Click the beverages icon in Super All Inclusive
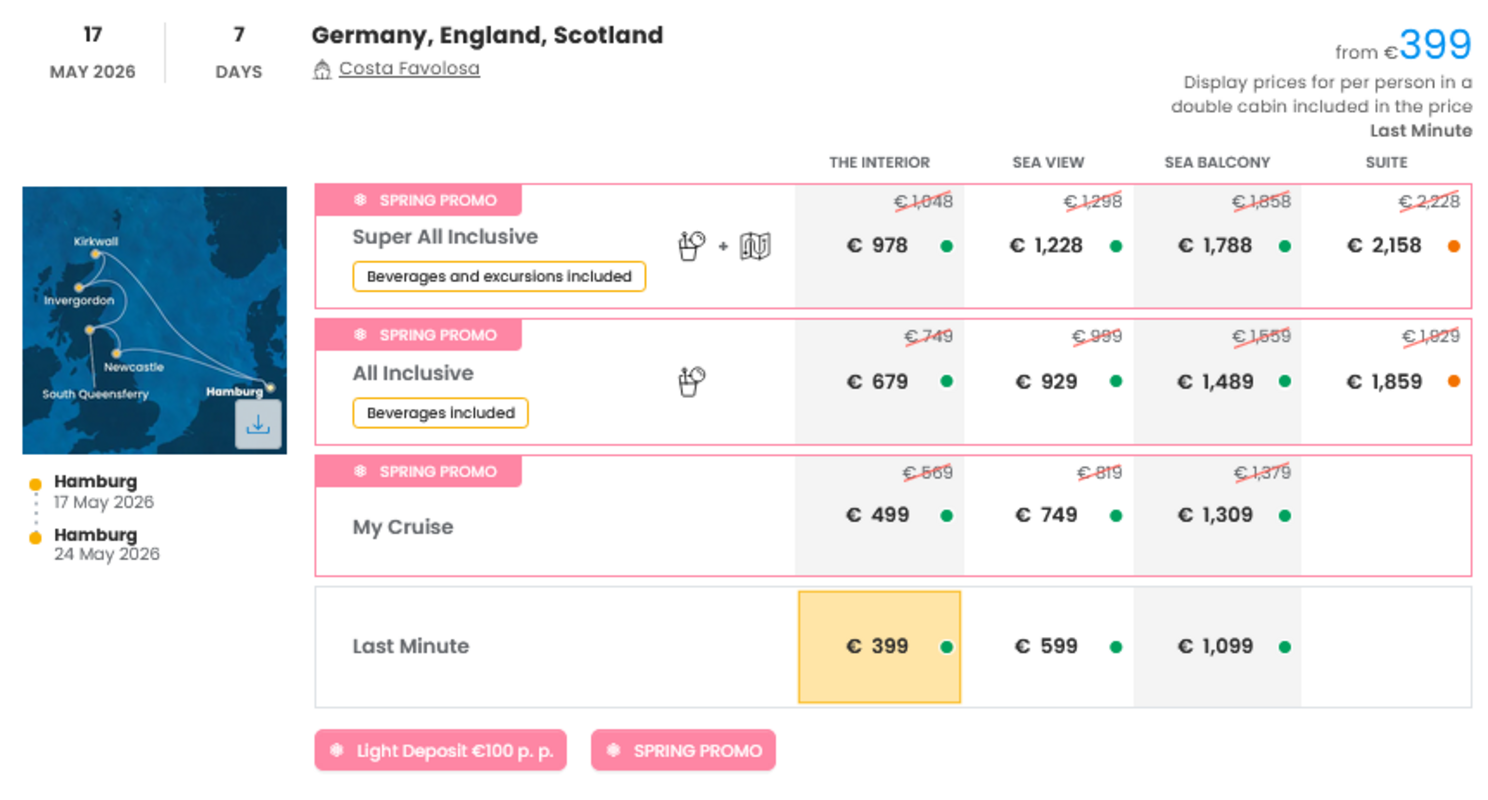This screenshot has height=800, width=1488. click(x=691, y=245)
